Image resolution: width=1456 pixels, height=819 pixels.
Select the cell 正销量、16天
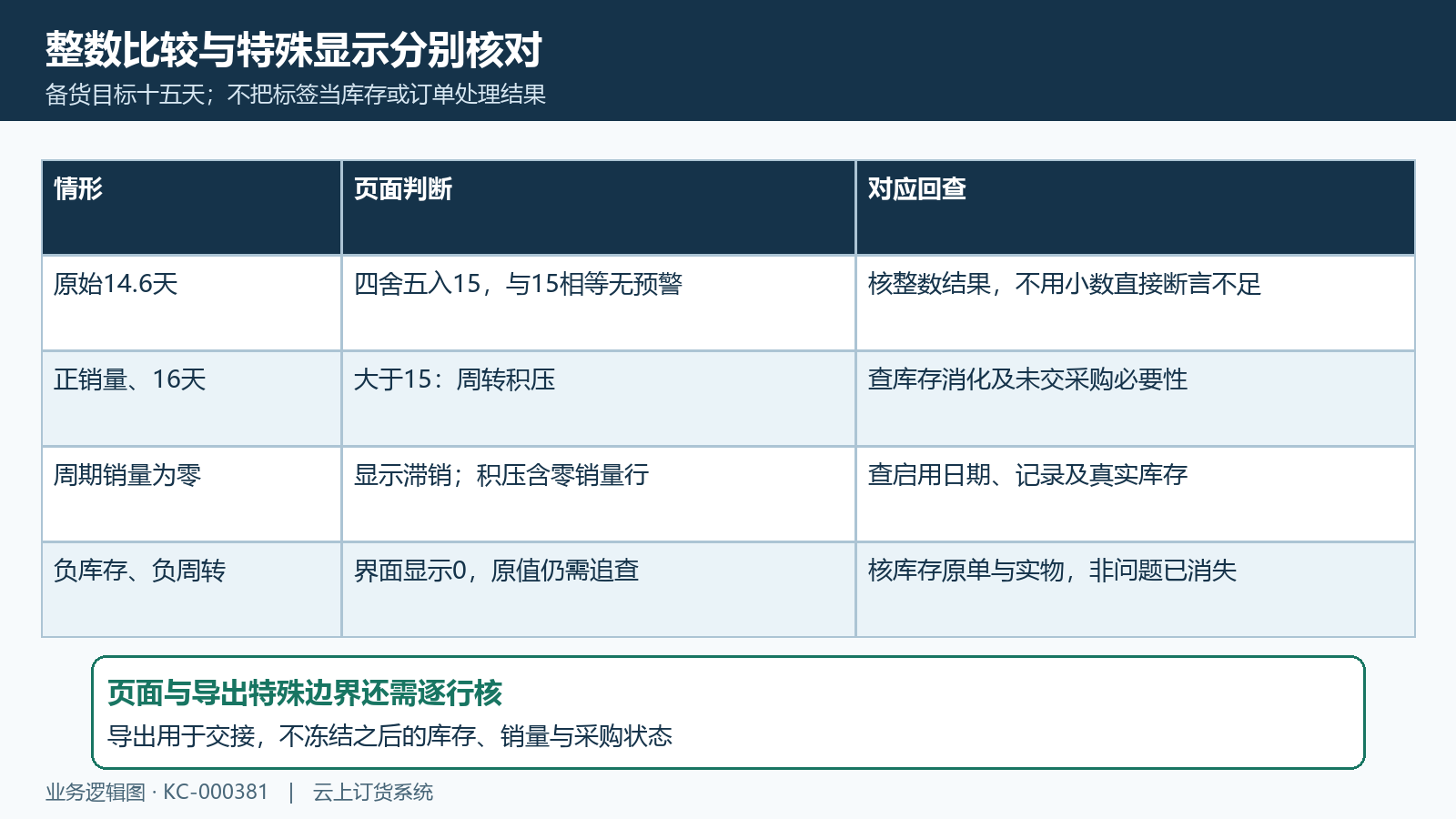point(191,399)
